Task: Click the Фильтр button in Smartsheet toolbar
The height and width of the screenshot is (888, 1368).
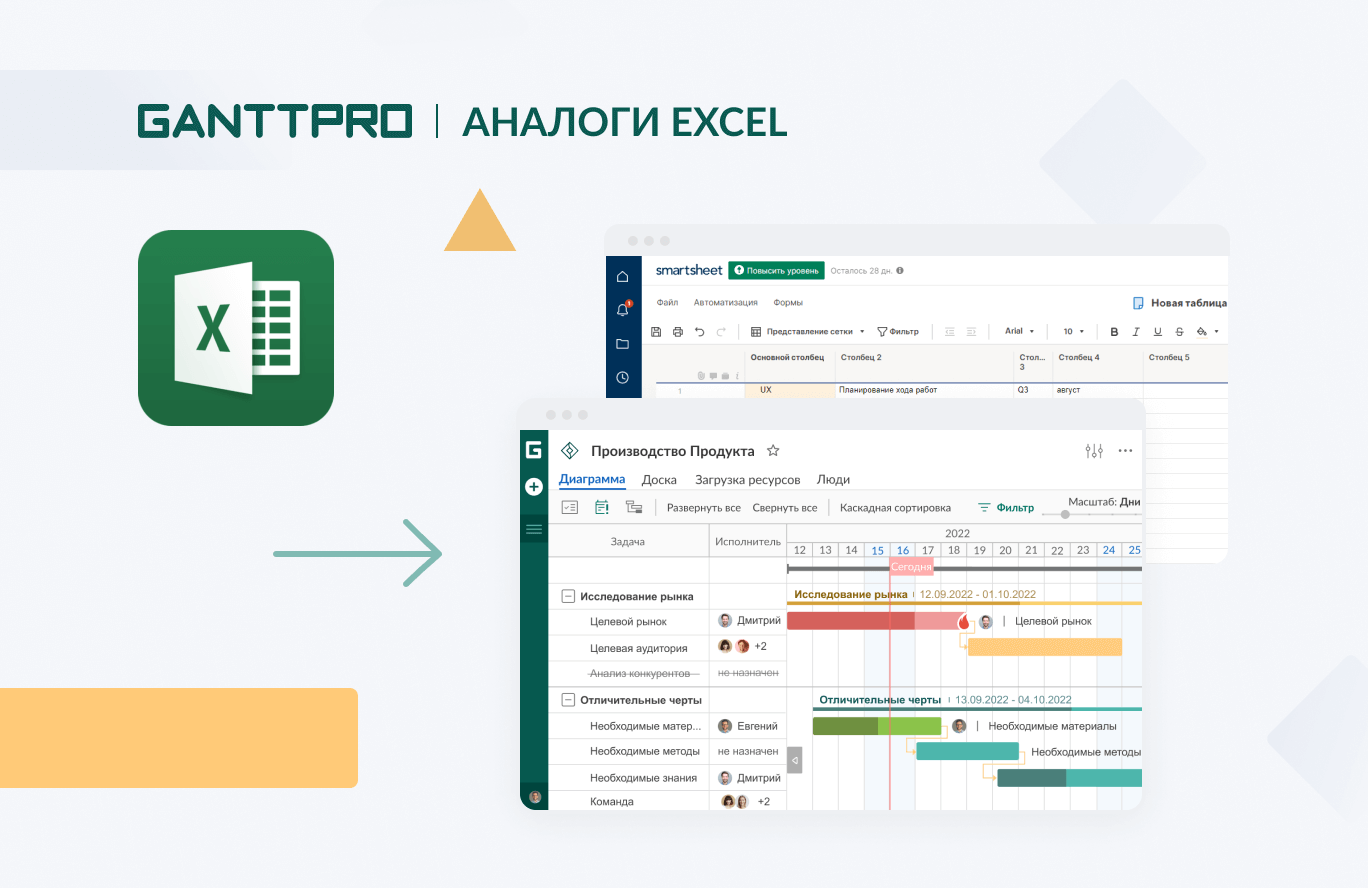Action: (x=897, y=331)
